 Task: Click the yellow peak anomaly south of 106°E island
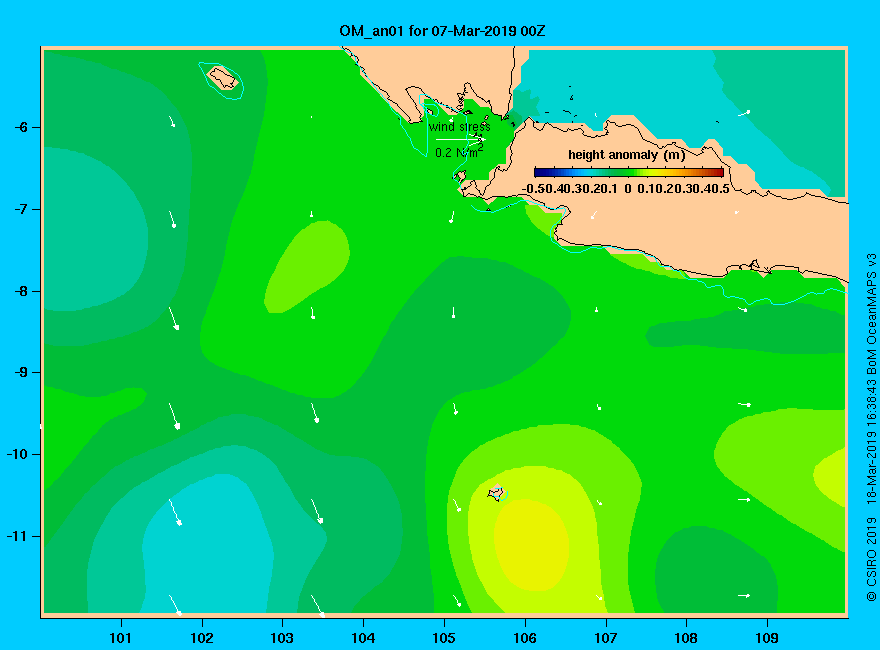pyautogui.click(x=532, y=544)
